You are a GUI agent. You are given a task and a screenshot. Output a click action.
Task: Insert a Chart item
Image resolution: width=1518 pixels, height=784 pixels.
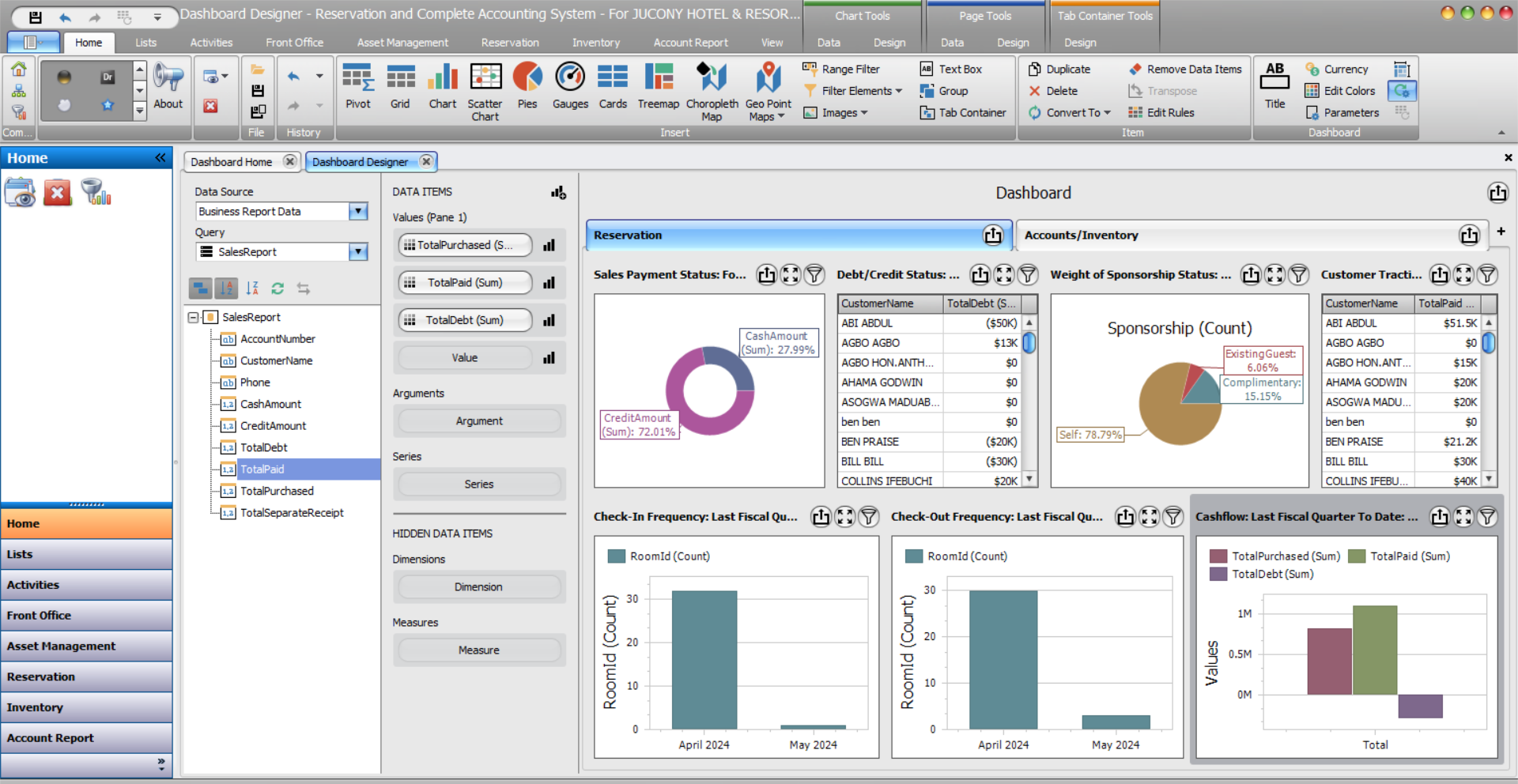coord(443,88)
